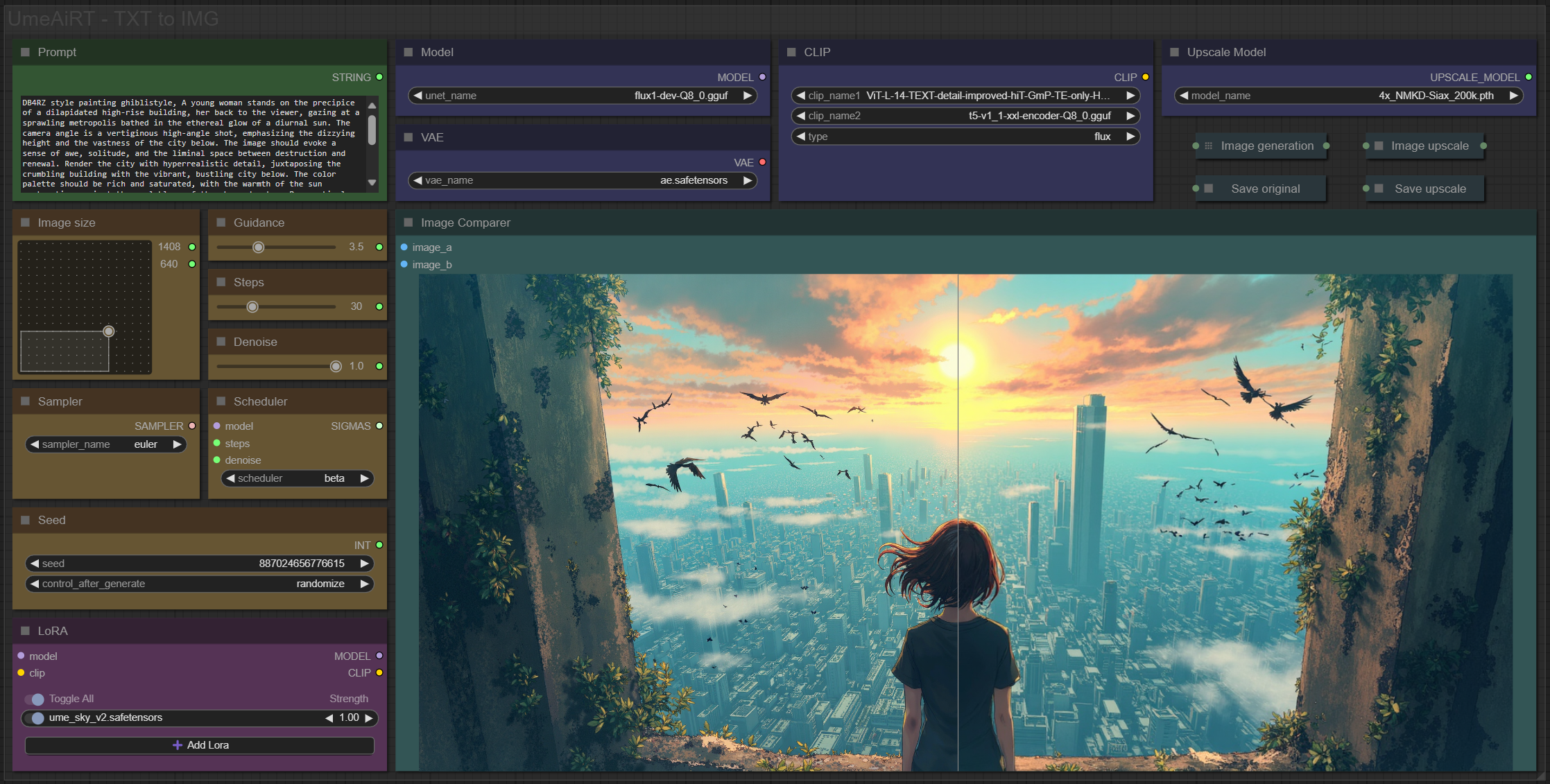The height and width of the screenshot is (784, 1550).
Task: Click the right arrow on unet_name selector
Action: [747, 96]
